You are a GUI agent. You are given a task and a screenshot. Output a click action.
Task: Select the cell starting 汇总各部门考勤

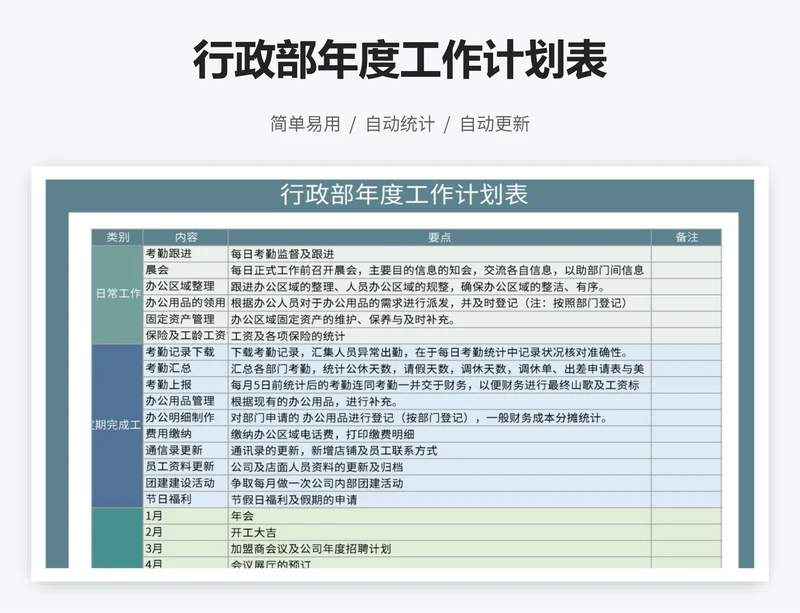point(439,369)
